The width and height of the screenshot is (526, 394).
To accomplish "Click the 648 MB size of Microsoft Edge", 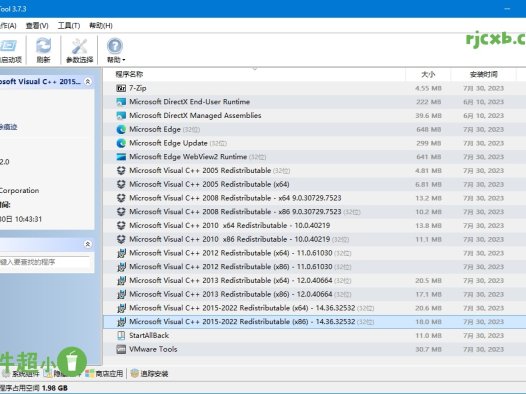I will pyautogui.click(x=429, y=129).
